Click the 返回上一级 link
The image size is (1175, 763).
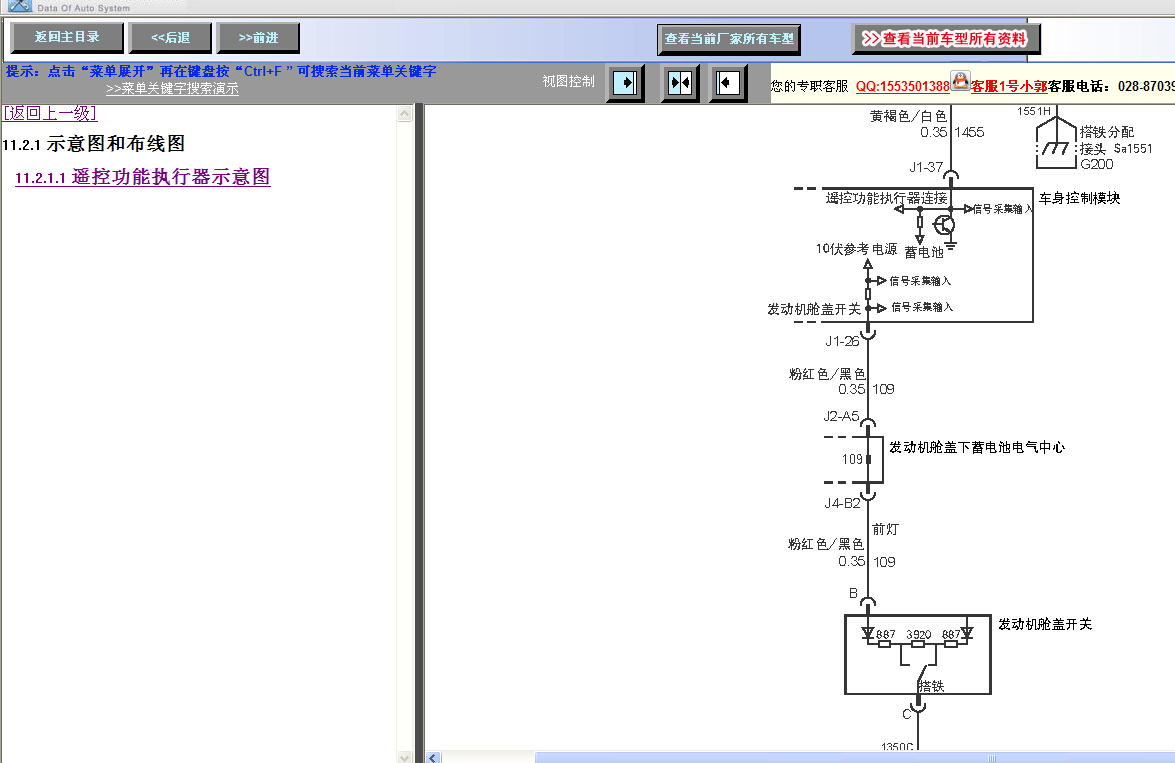[x=50, y=113]
